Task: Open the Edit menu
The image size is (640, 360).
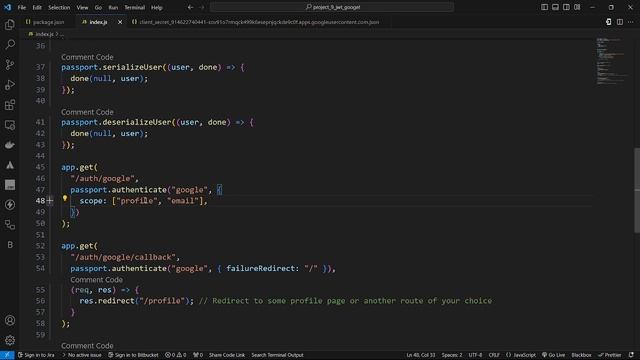Action: coord(37,7)
